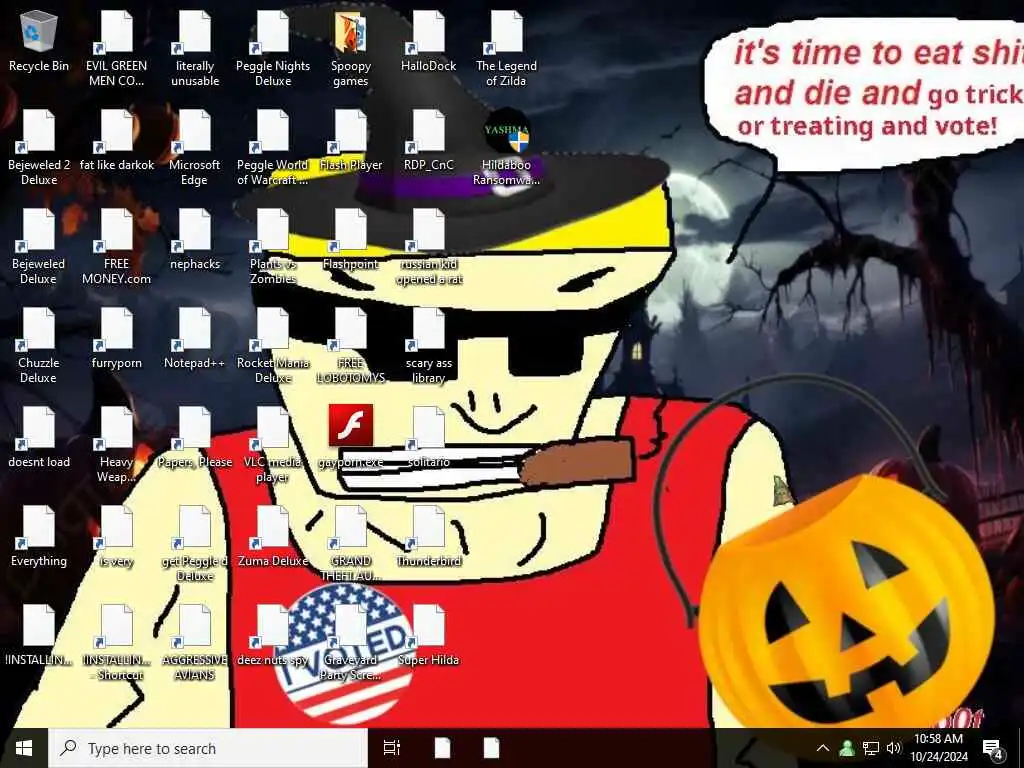Open Flash Player shortcut

click(351, 140)
